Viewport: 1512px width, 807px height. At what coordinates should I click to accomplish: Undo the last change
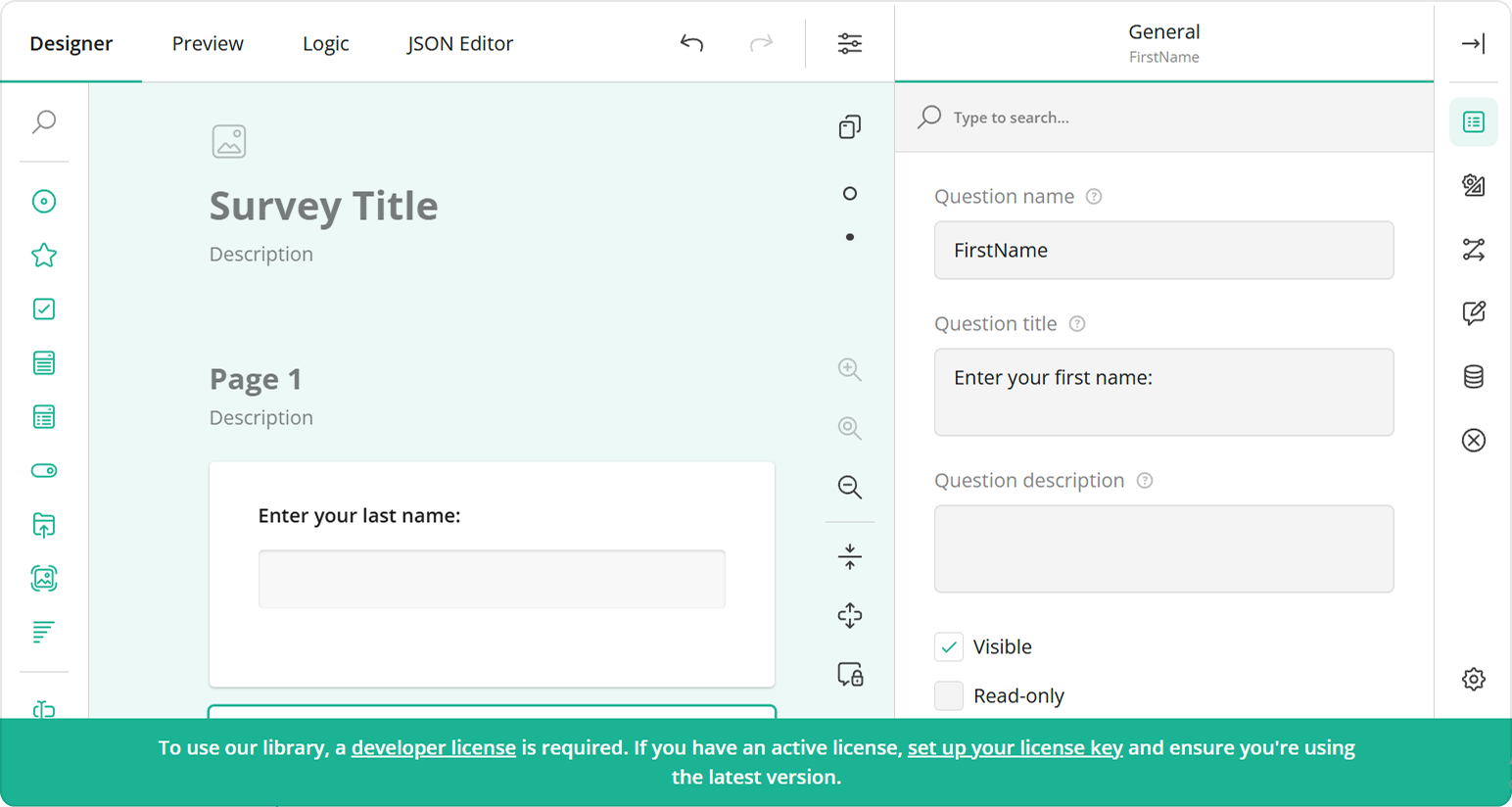(690, 43)
